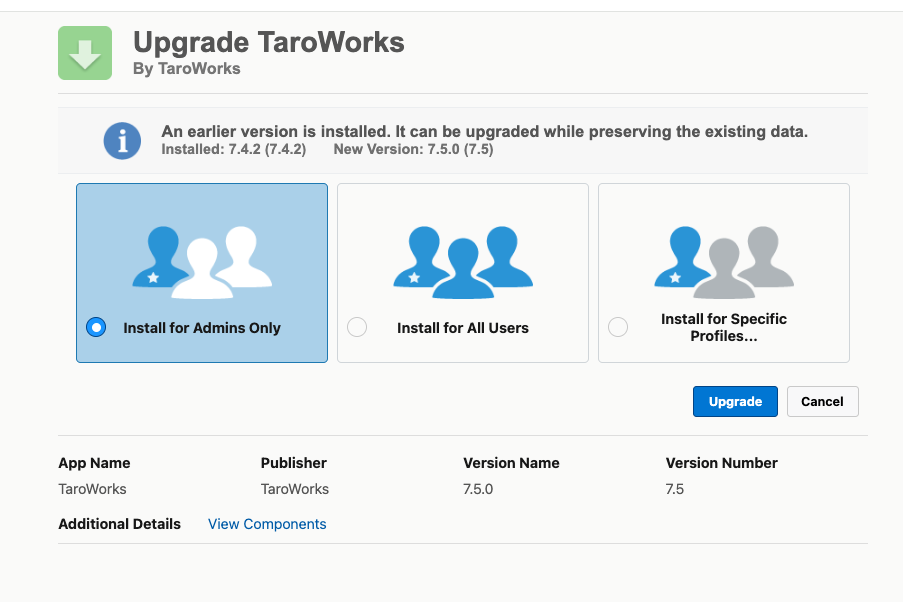Screen dimensions: 903x602
Task: Click the earlier version installed message
Action: (484, 131)
